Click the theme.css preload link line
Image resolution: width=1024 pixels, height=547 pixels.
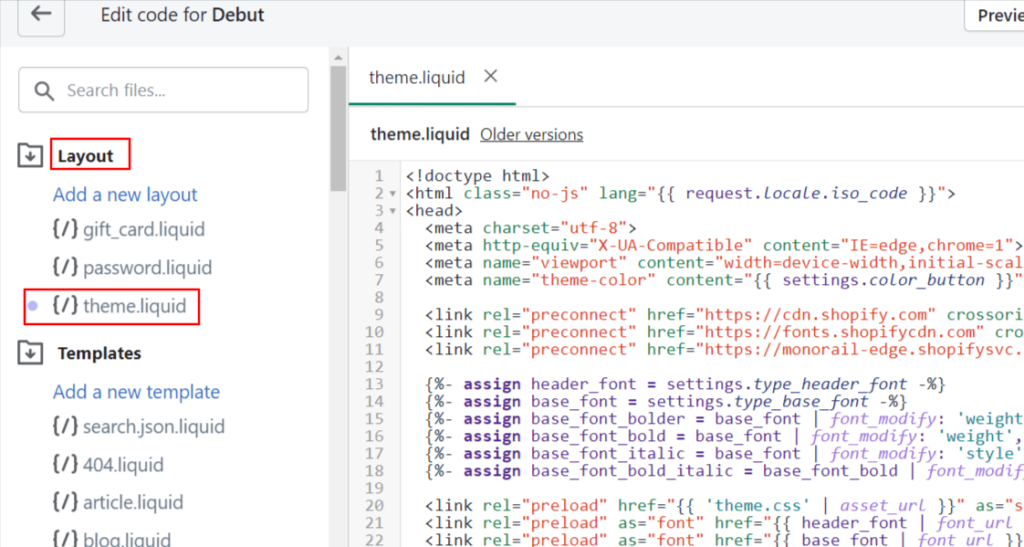point(724,506)
